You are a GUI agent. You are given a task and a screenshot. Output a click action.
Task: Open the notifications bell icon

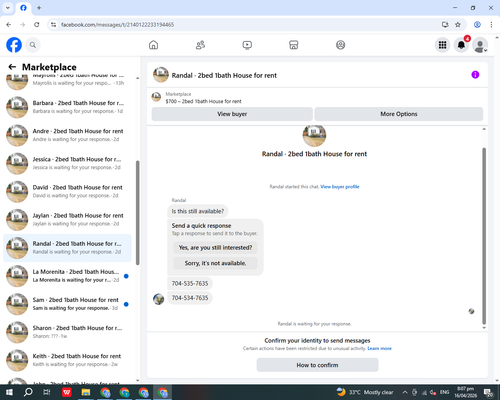click(461, 45)
